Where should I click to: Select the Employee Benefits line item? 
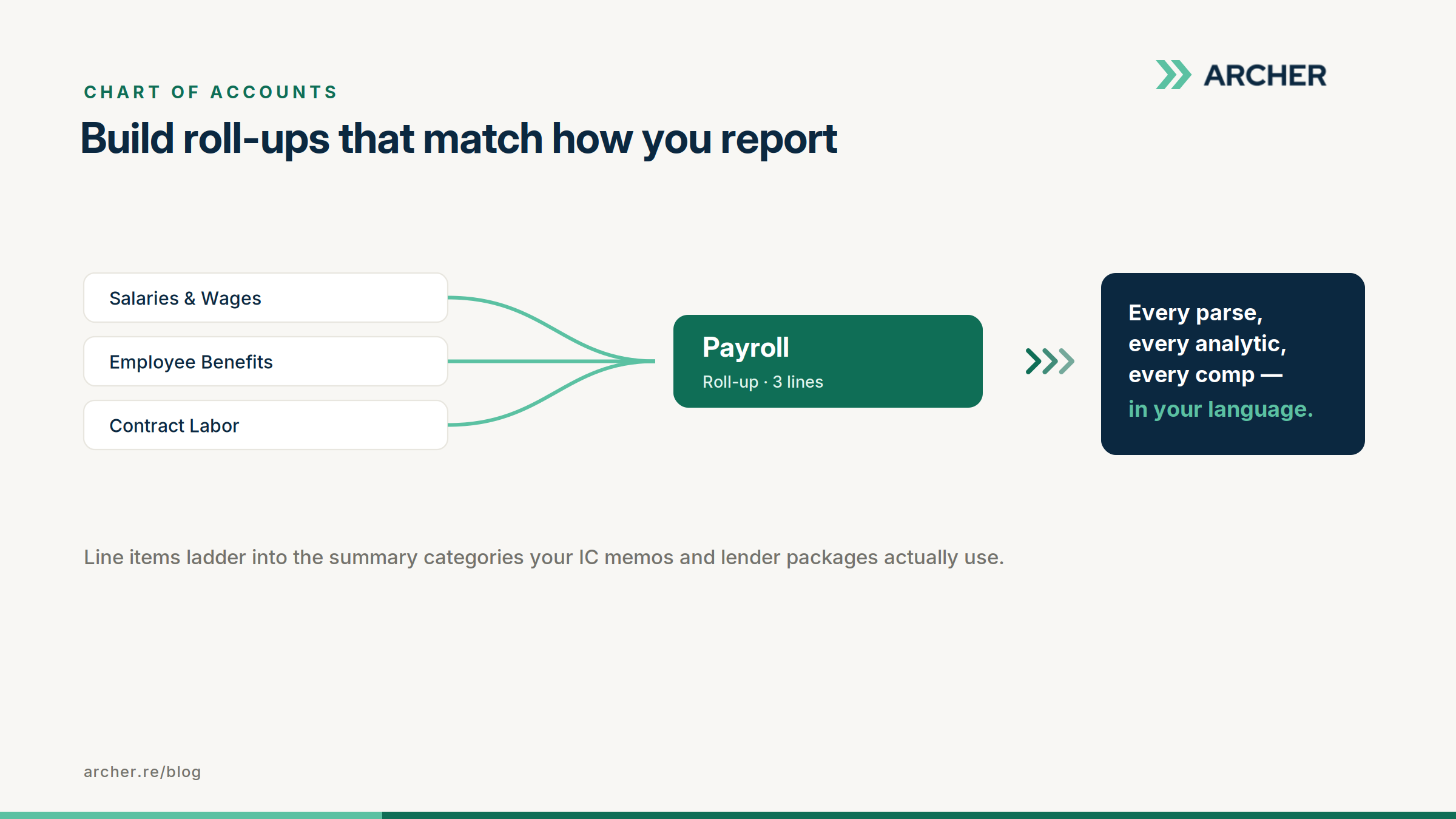click(x=266, y=362)
